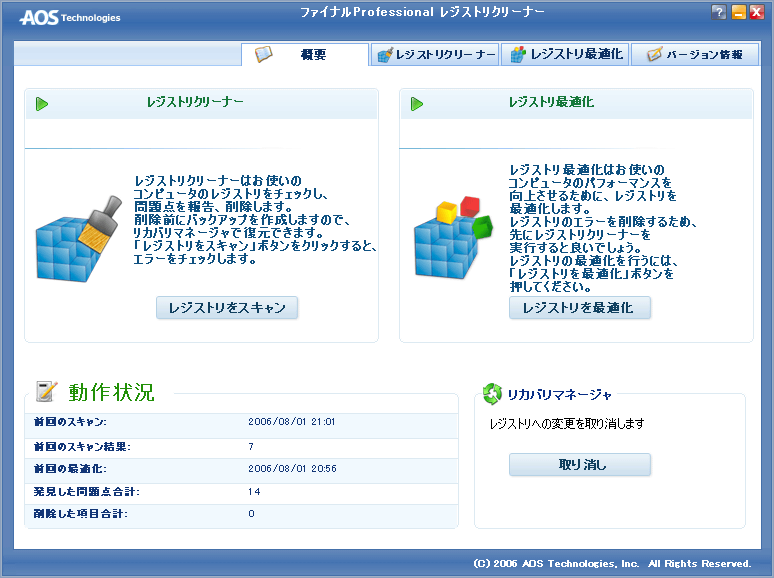Screen dimensions: 774x578
Task: Click the copyright 2006 AOS Technologies text
Action: tap(612, 564)
